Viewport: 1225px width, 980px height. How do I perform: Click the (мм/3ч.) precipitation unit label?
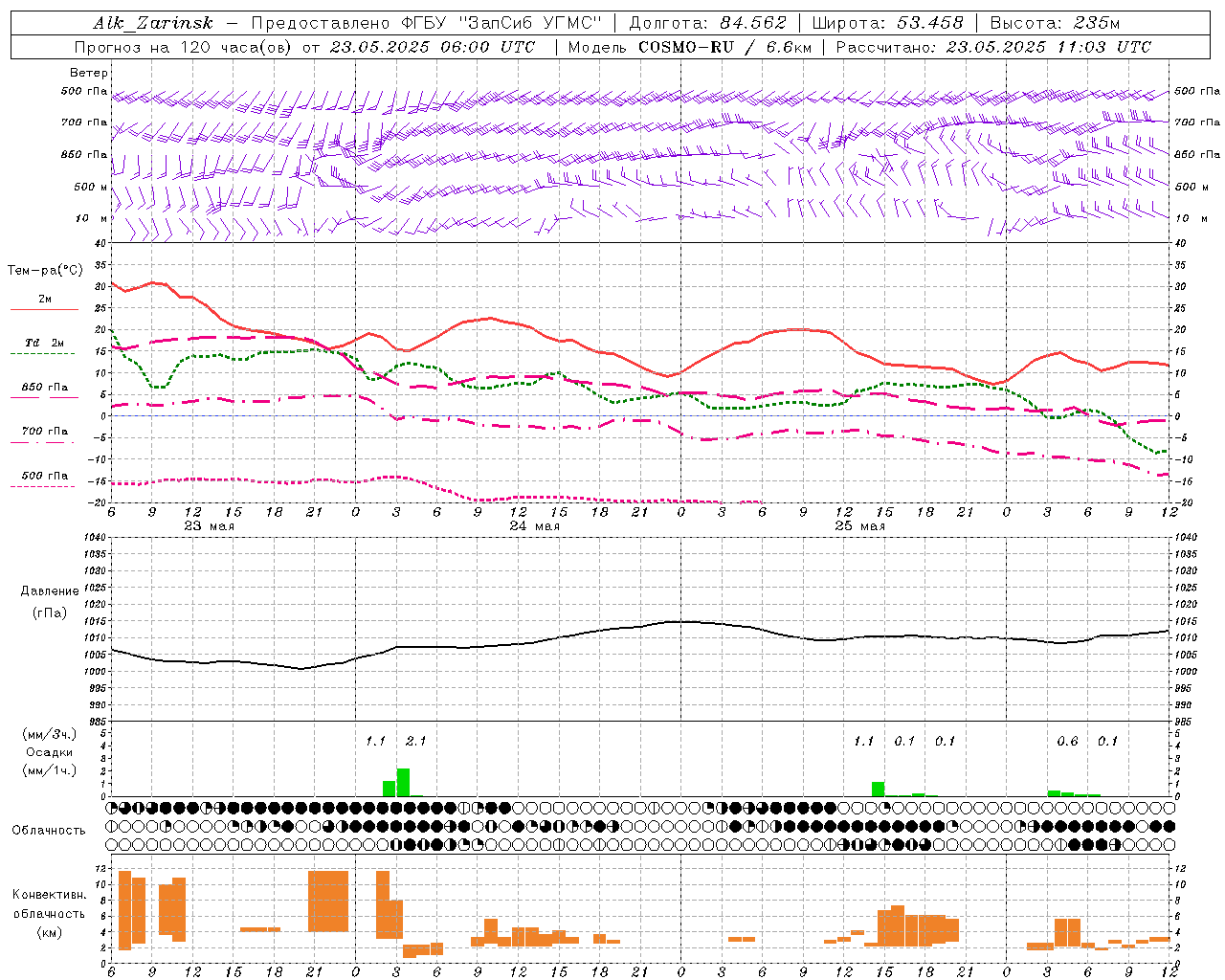[x=50, y=735]
